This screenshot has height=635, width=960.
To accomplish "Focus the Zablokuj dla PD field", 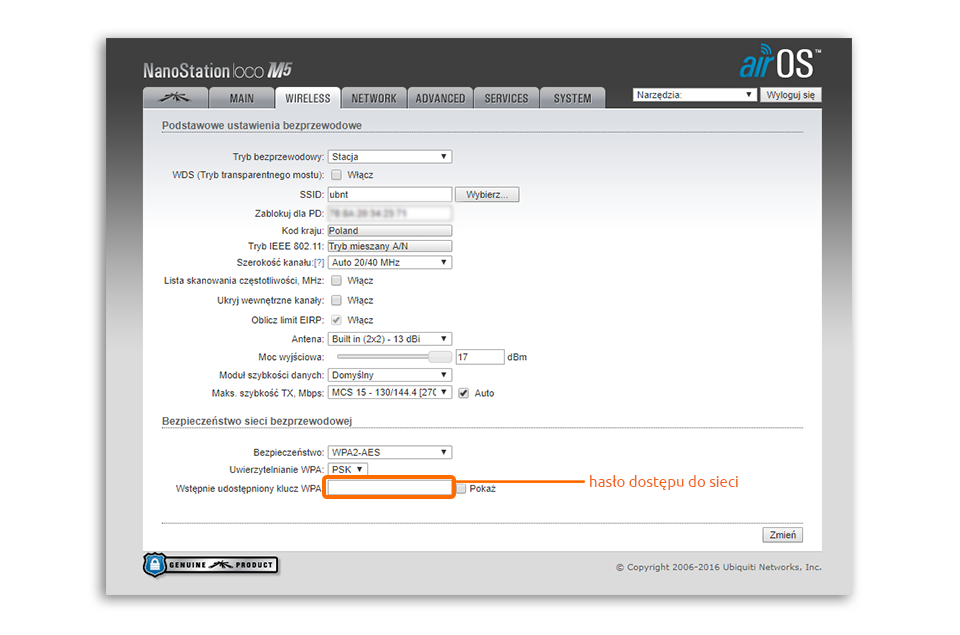I will point(389,213).
